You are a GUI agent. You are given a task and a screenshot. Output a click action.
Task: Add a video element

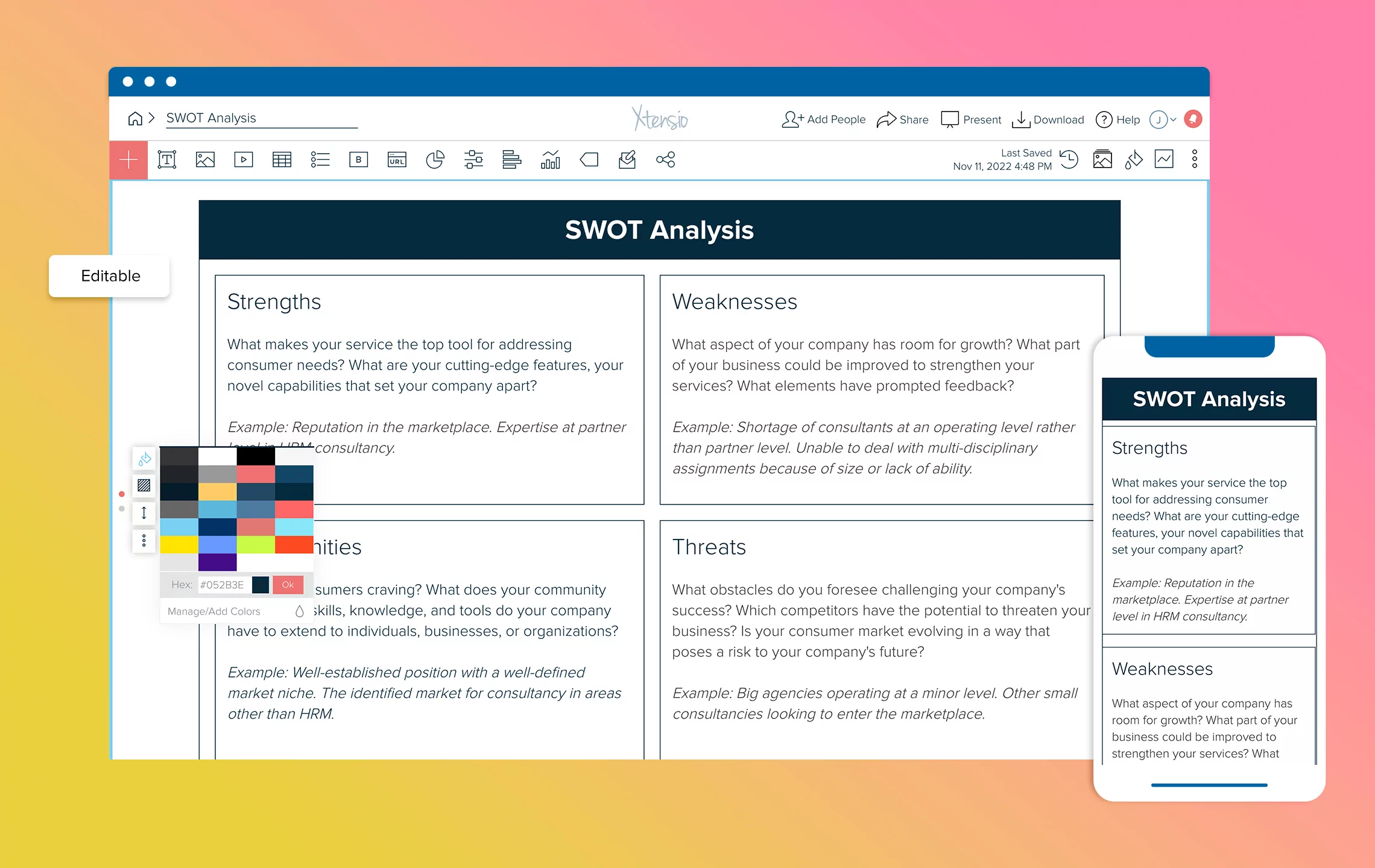243,159
